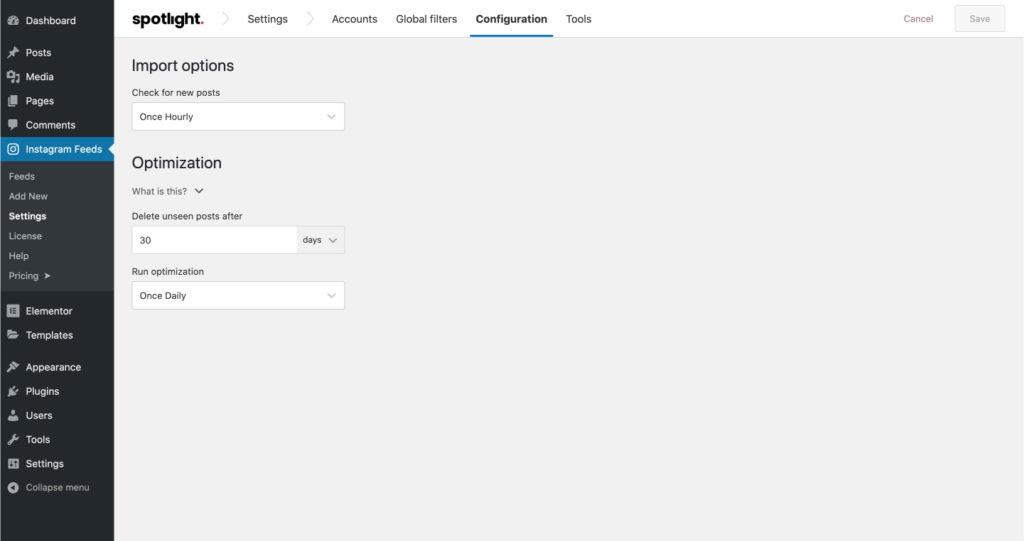
Task: Open the Posts menu item
Action: pos(57,52)
